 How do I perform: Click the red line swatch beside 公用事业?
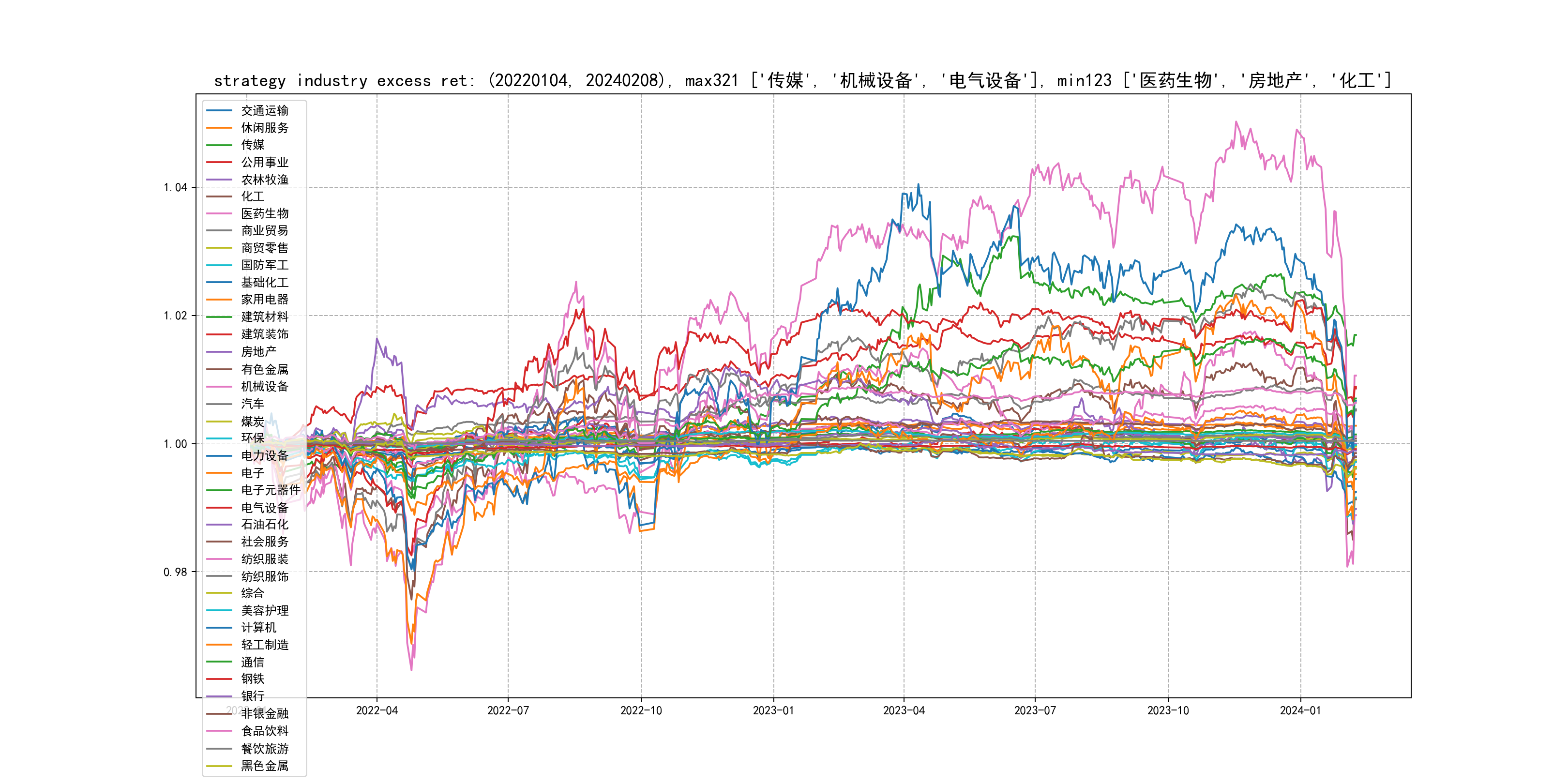(x=219, y=163)
